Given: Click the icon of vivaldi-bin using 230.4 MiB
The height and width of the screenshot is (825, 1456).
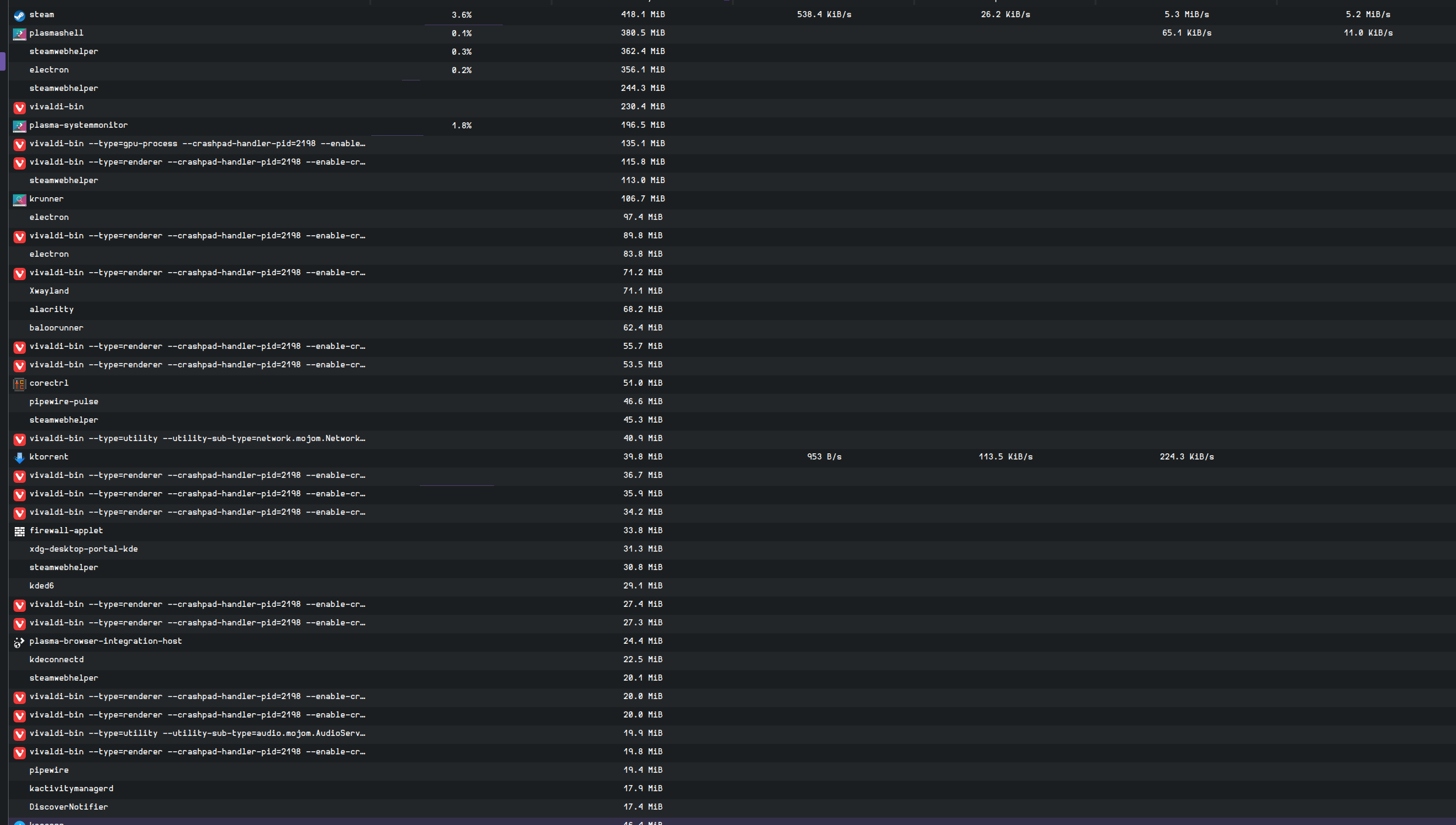Looking at the screenshot, I should click(20, 108).
